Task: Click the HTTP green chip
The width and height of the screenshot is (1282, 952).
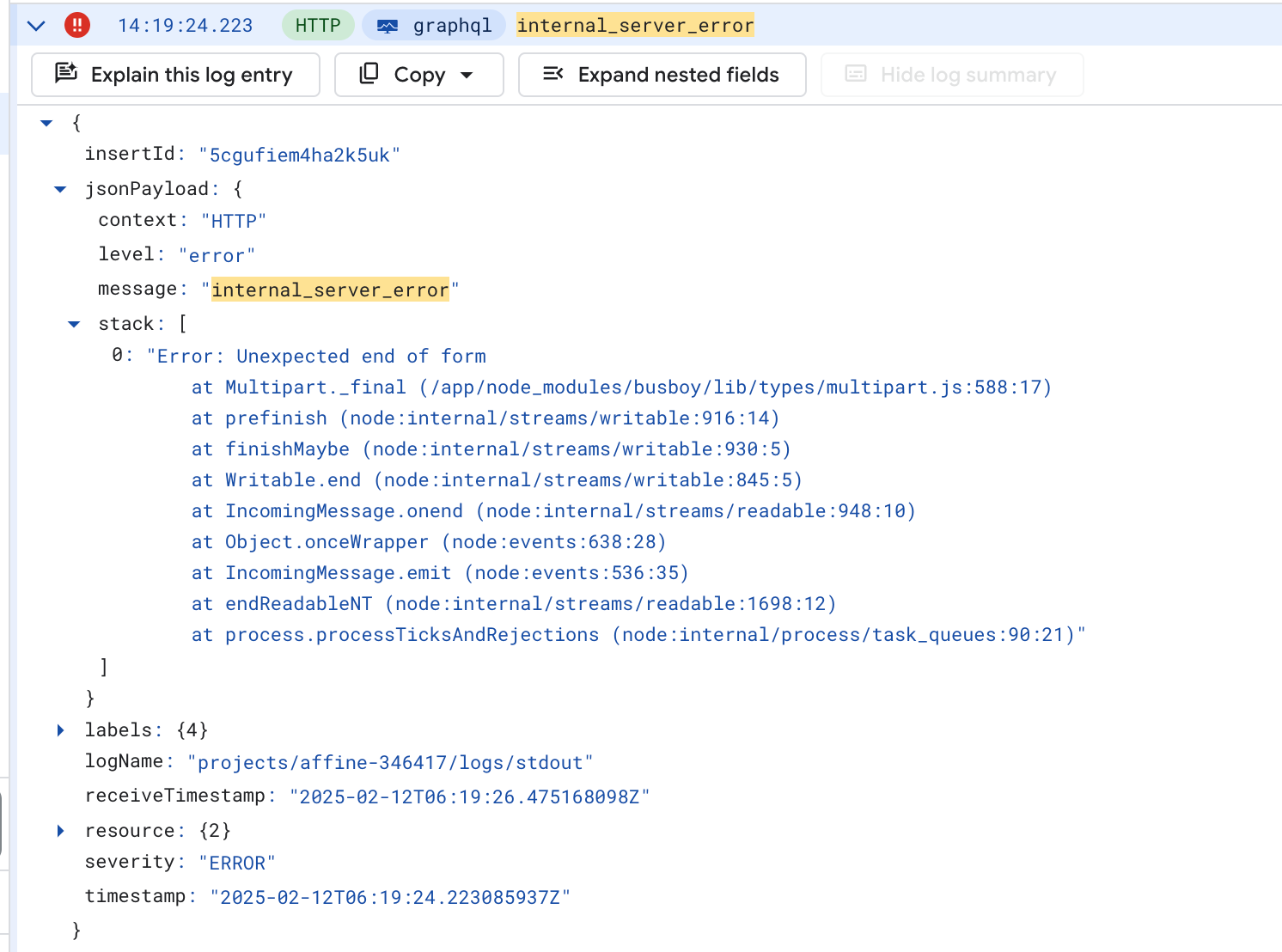Action: pos(318,26)
